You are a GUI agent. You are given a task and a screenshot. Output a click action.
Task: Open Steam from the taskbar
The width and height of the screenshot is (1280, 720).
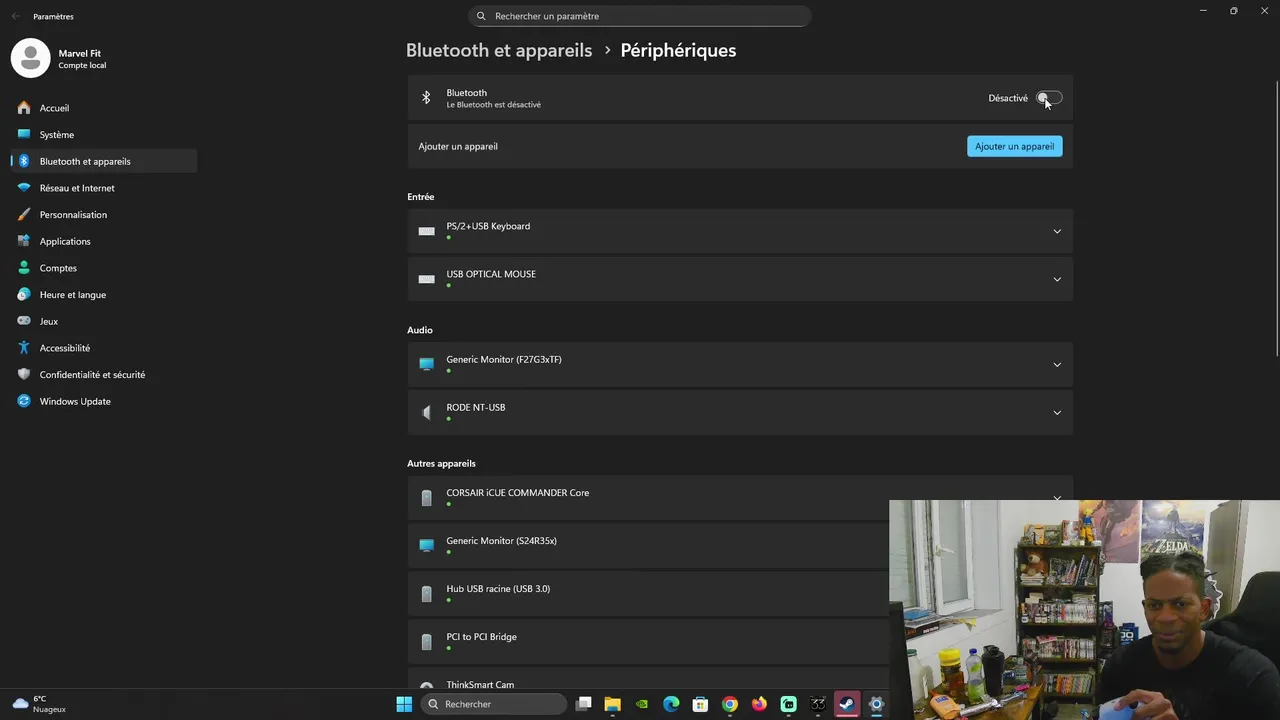pyautogui.click(x=847, y=704)
